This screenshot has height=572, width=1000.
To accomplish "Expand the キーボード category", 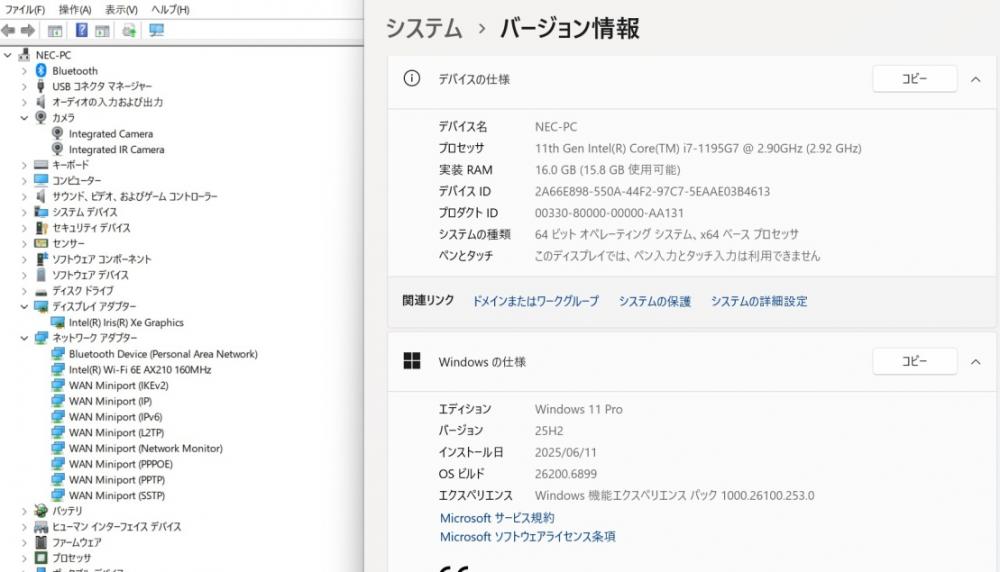I will pyautogui.click(x=24, y=165).
